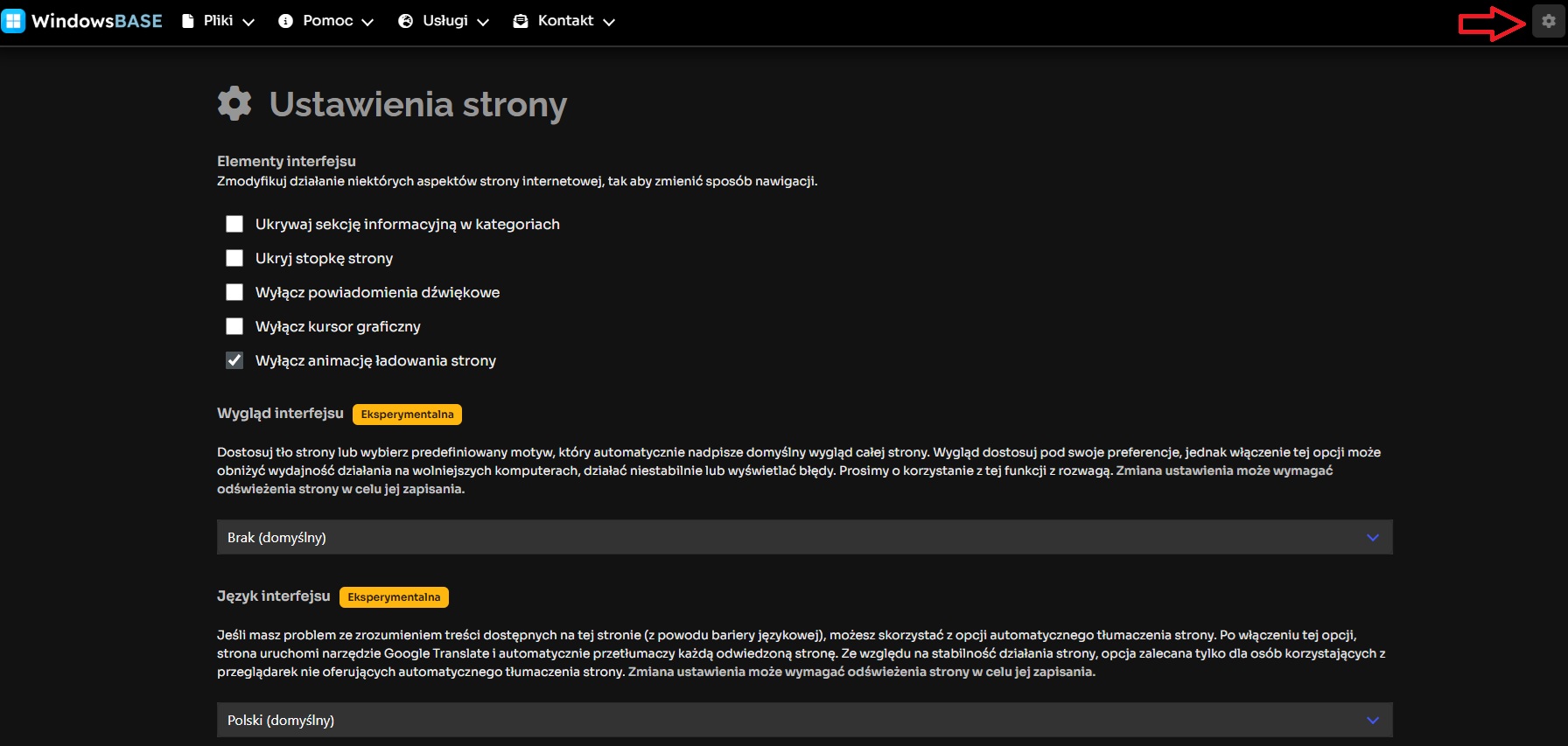Expand the Polski (domyślny) language dropdown

pos(804,720)
